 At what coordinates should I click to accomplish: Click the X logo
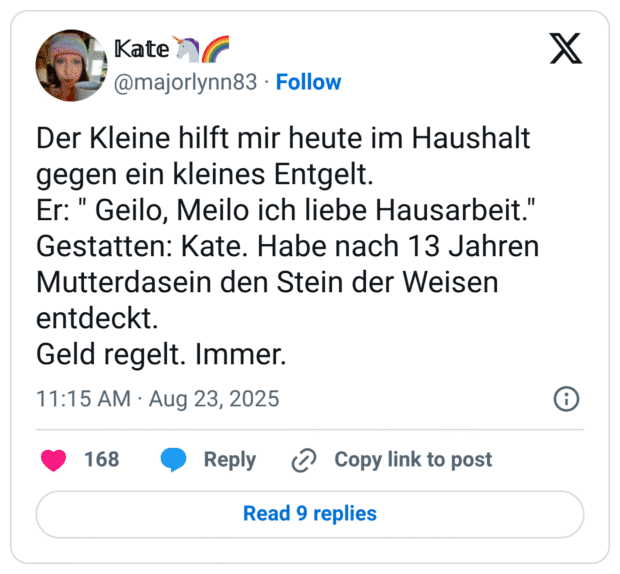pos(566,47)
